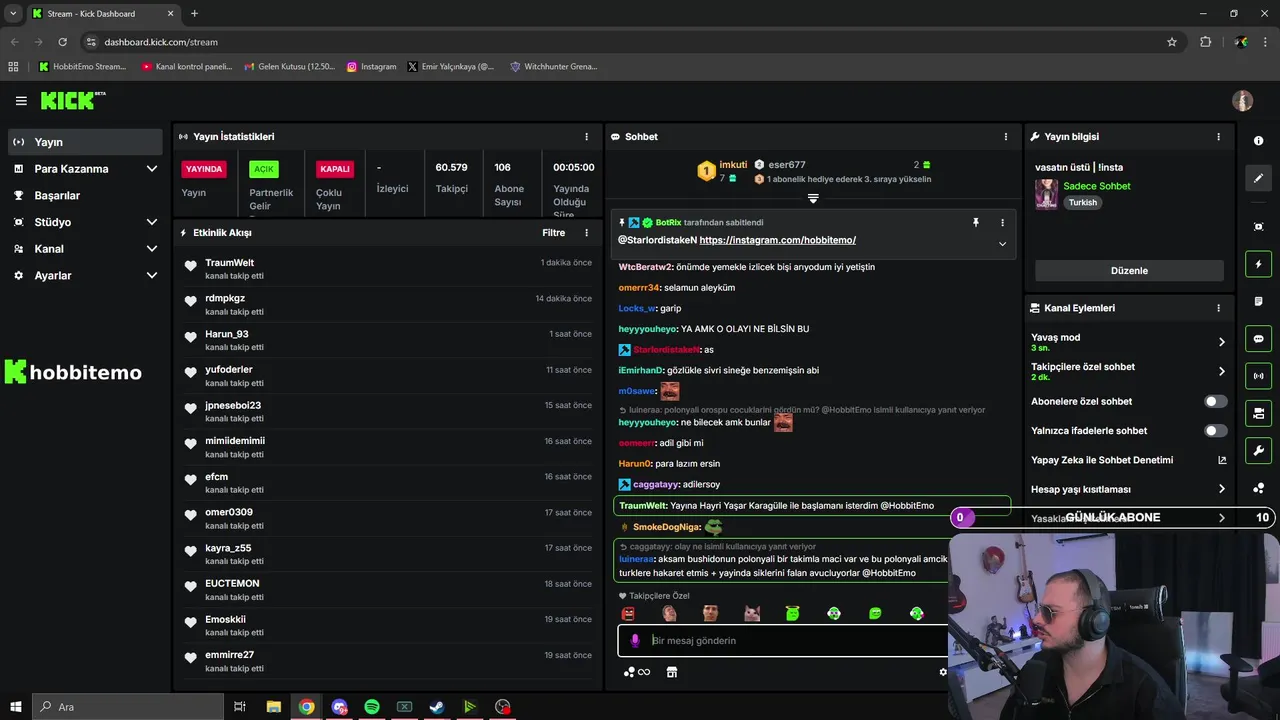The width and height of the screenshot is (1280, 720).
Task: Toggle Yalnızca ifadelerle sohbet switch
Action: [1215, 431]
